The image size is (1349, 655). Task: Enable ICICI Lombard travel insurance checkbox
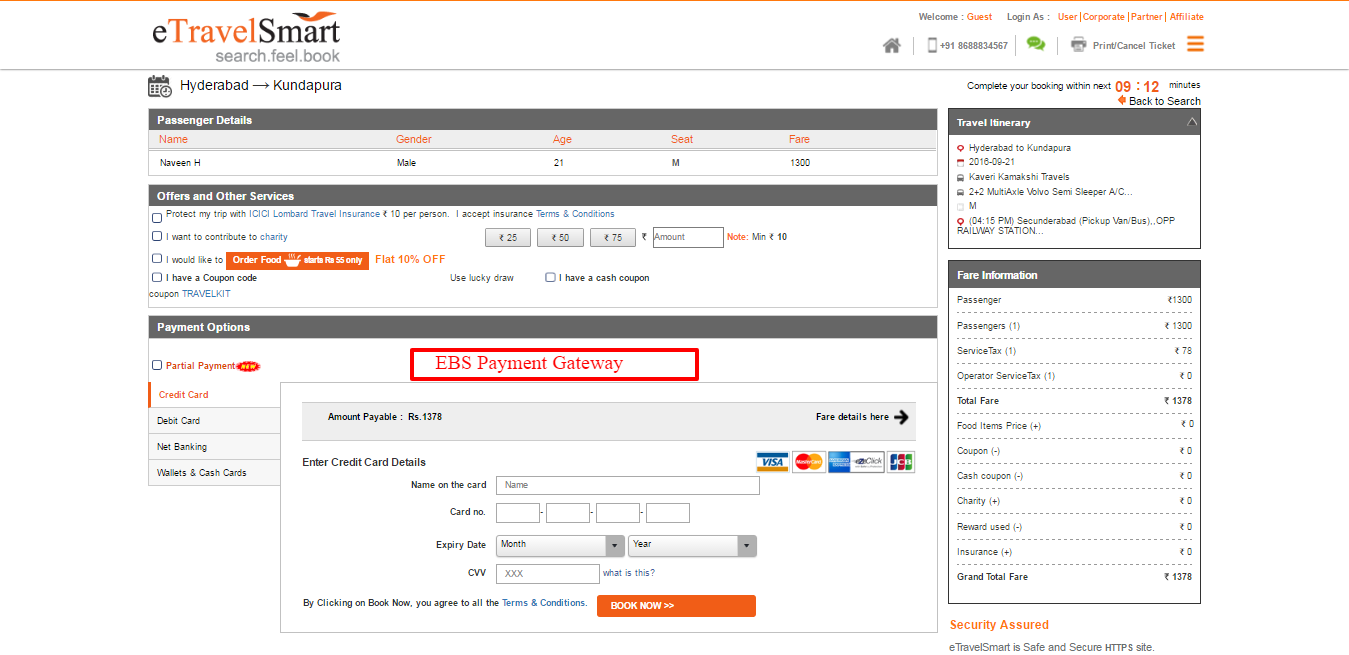coord(157,217)
